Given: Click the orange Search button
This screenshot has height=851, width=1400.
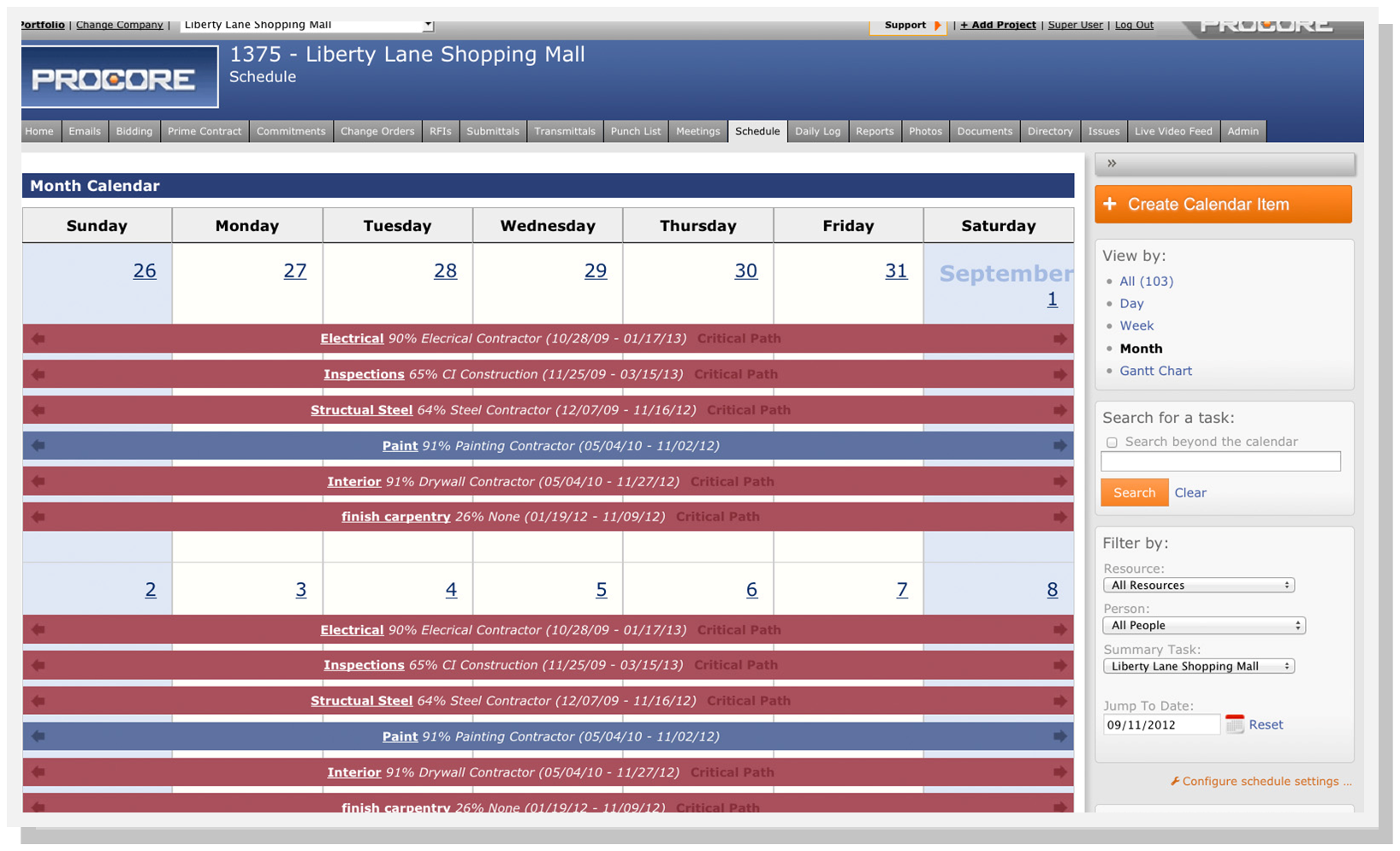Looking at the screenshot, I should coord(1134,493).
